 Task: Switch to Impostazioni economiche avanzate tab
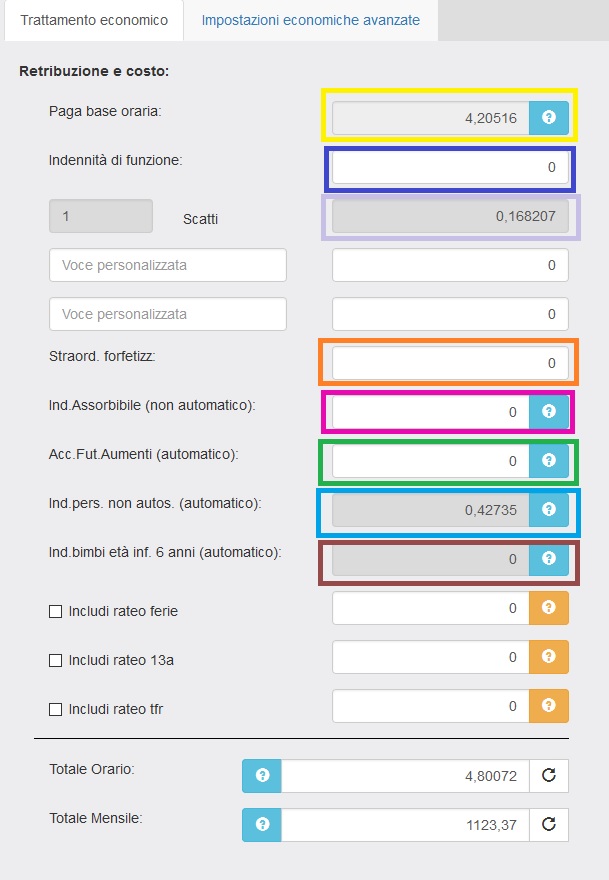click(310, 20)
